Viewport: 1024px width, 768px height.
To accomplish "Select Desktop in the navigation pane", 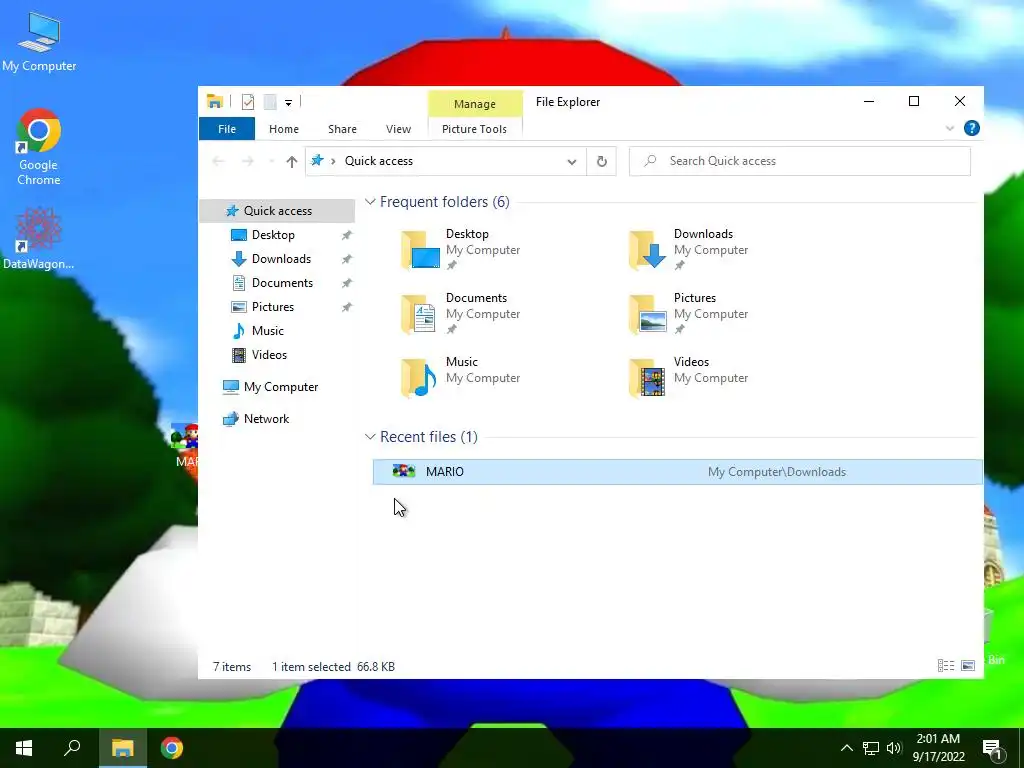I will 273,234.
